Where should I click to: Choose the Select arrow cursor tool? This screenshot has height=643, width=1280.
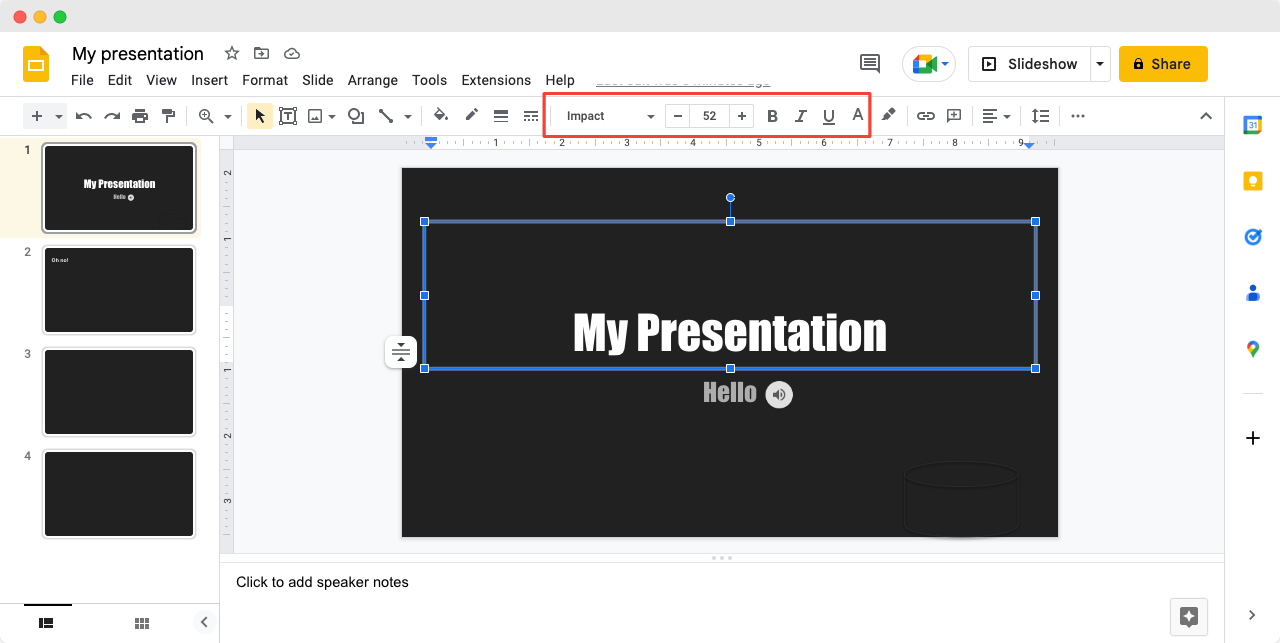click(260, 116)
